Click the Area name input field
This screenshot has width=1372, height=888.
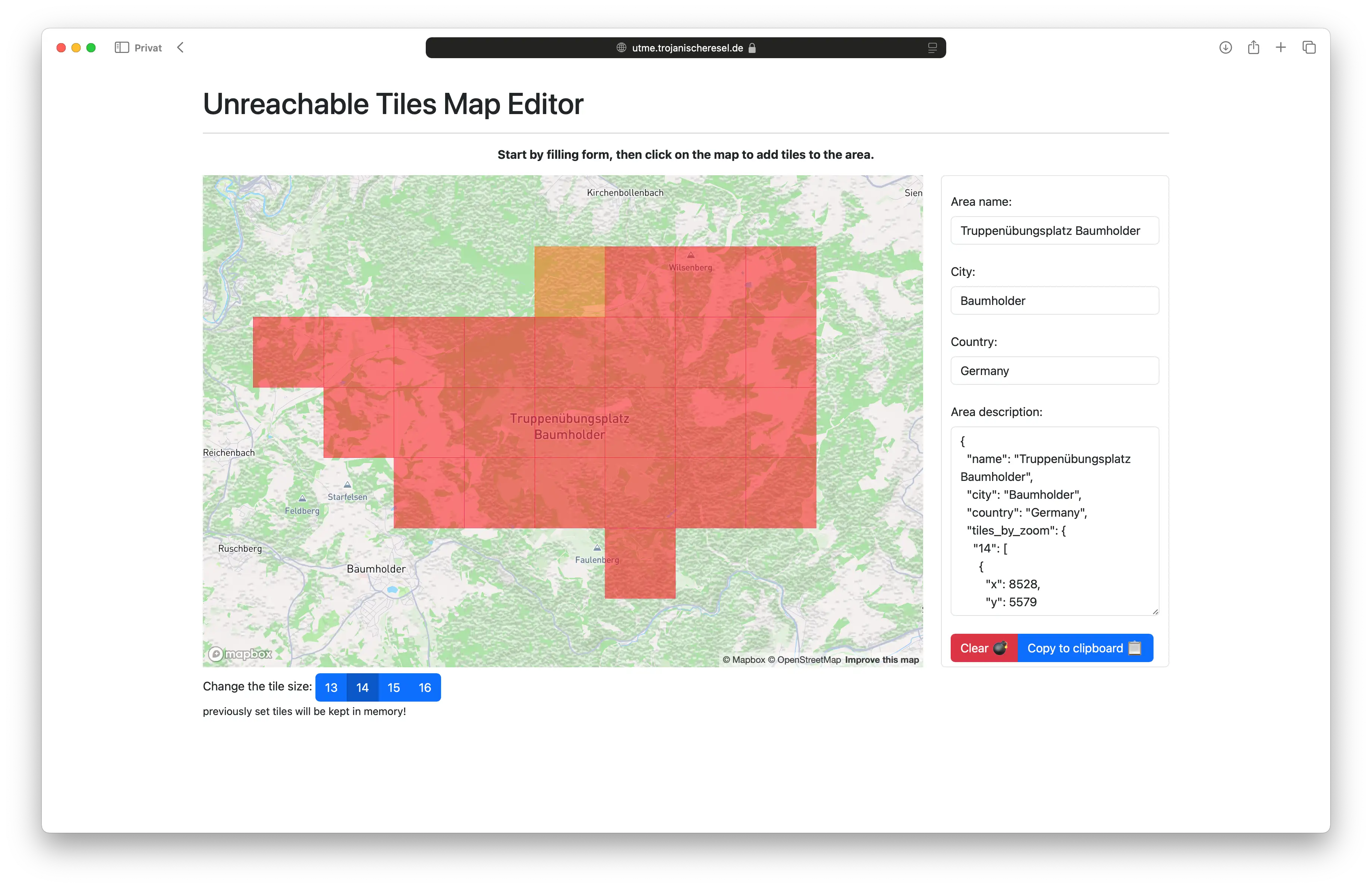(1054, 230)
